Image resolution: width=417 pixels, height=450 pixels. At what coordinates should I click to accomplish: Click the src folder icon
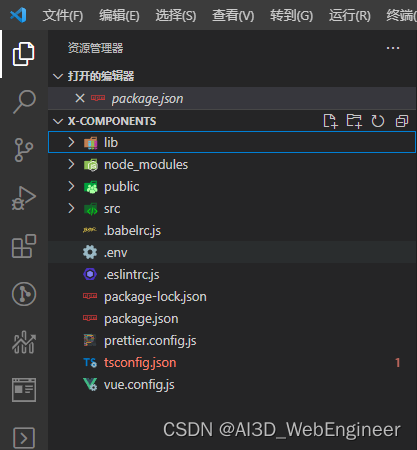pos(91,209)
